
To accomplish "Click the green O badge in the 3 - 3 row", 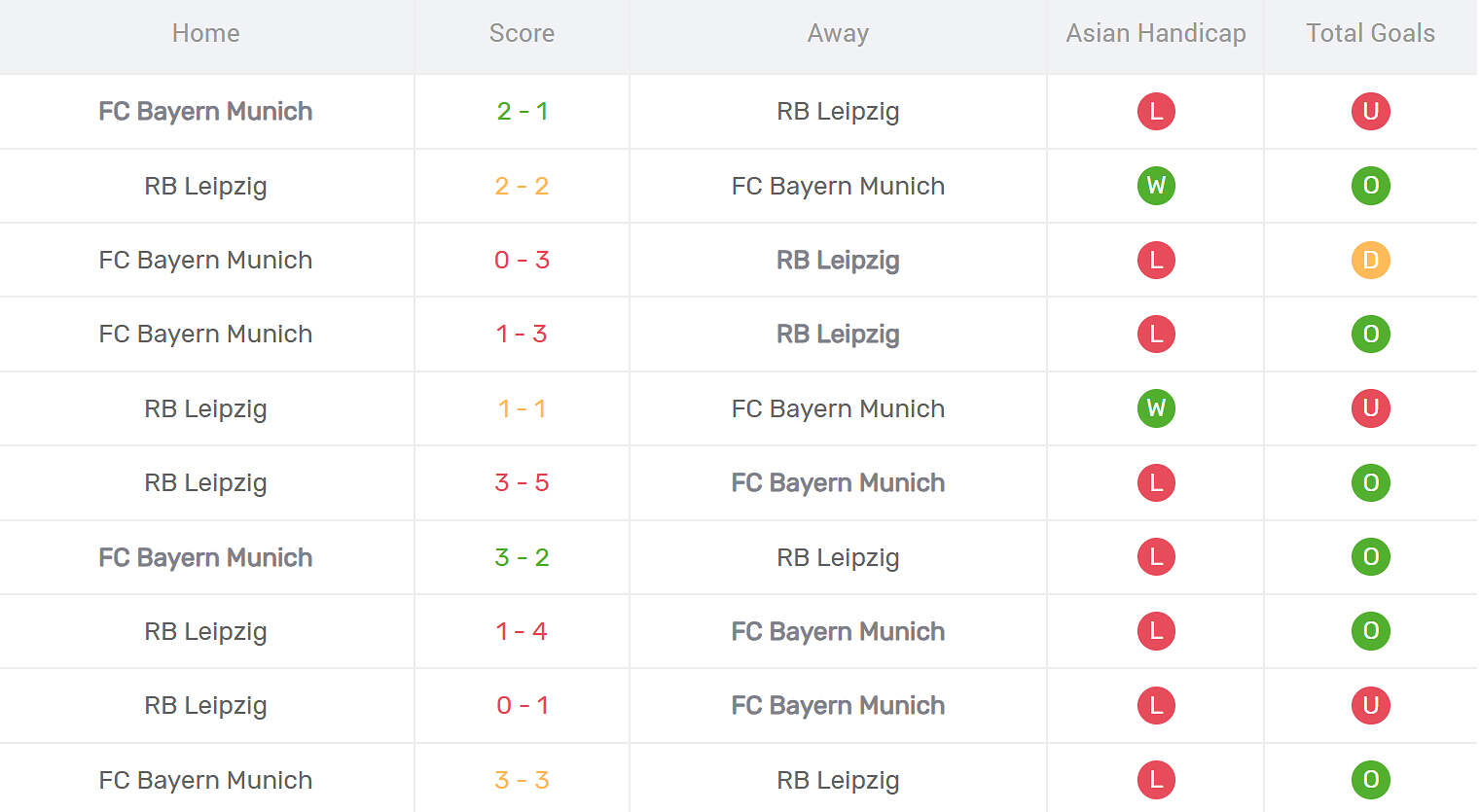I will [x=1370, y=779].
